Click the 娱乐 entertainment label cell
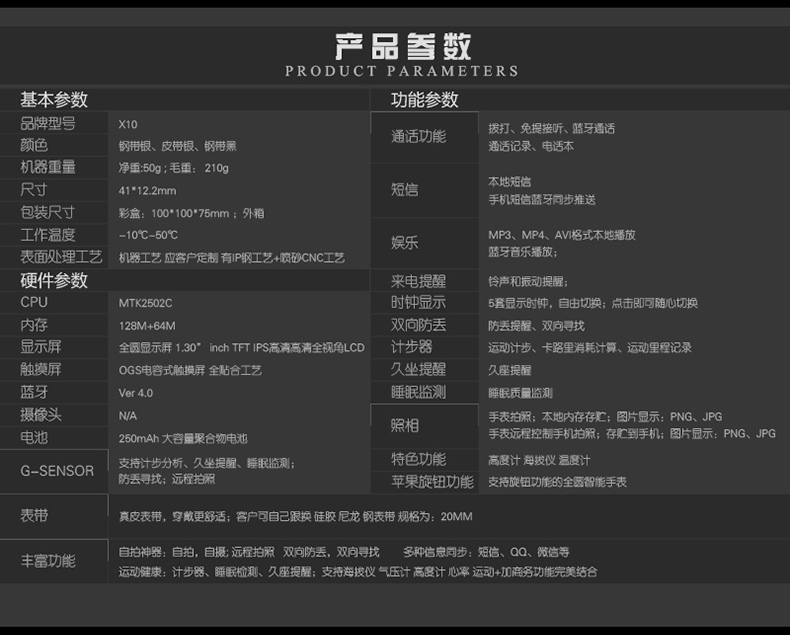This screenshot has height=635, width=790. click(x=405, y=242)
